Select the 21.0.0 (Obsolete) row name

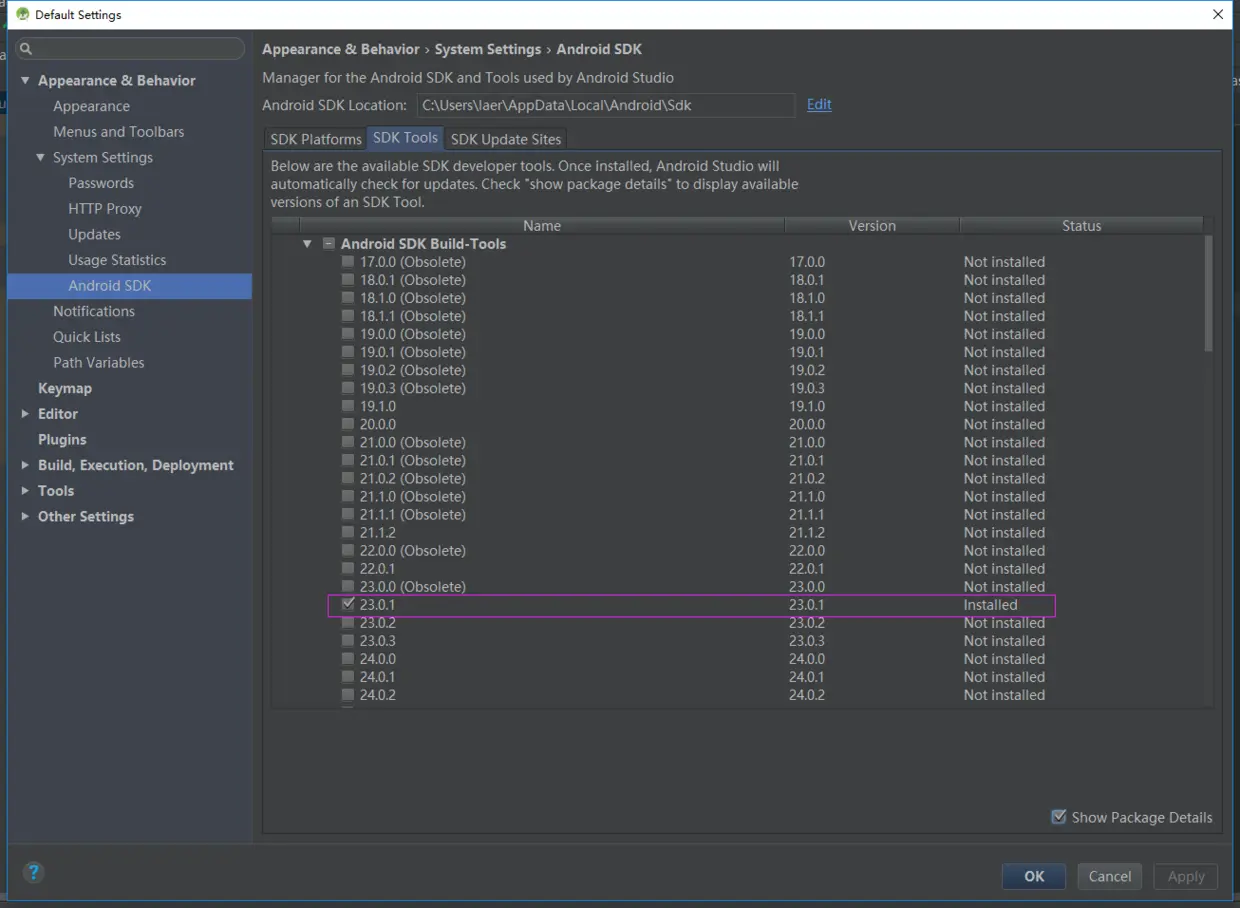412,442
